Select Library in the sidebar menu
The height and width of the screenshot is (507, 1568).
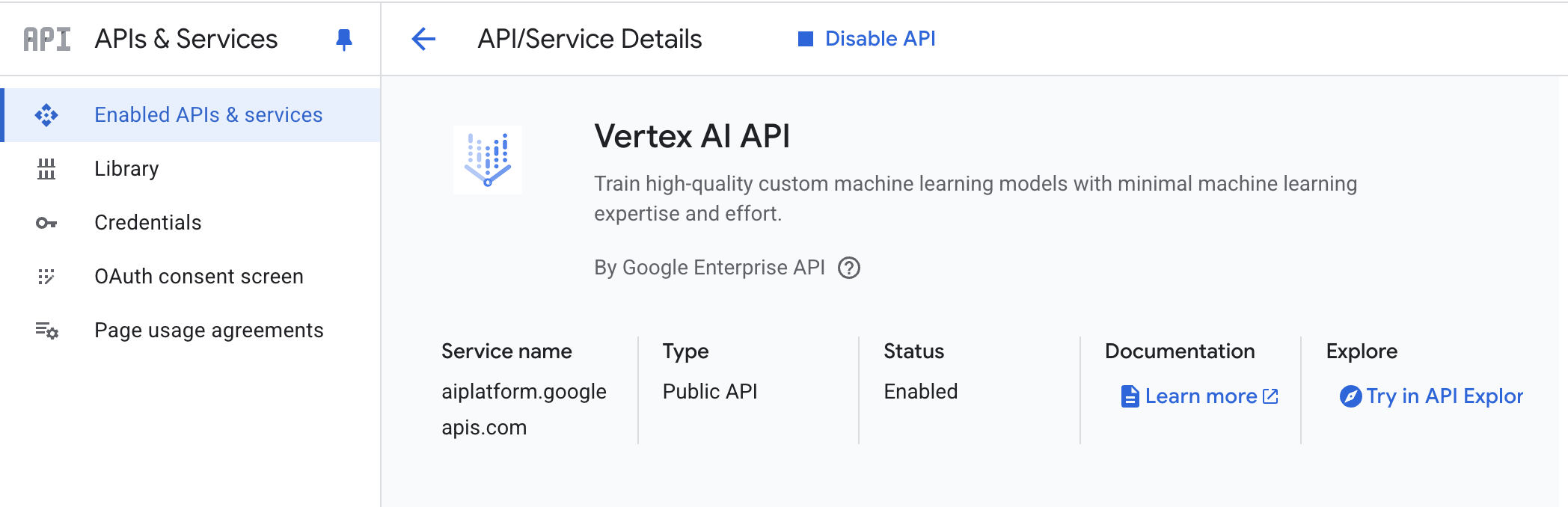[x=126, y=168]
